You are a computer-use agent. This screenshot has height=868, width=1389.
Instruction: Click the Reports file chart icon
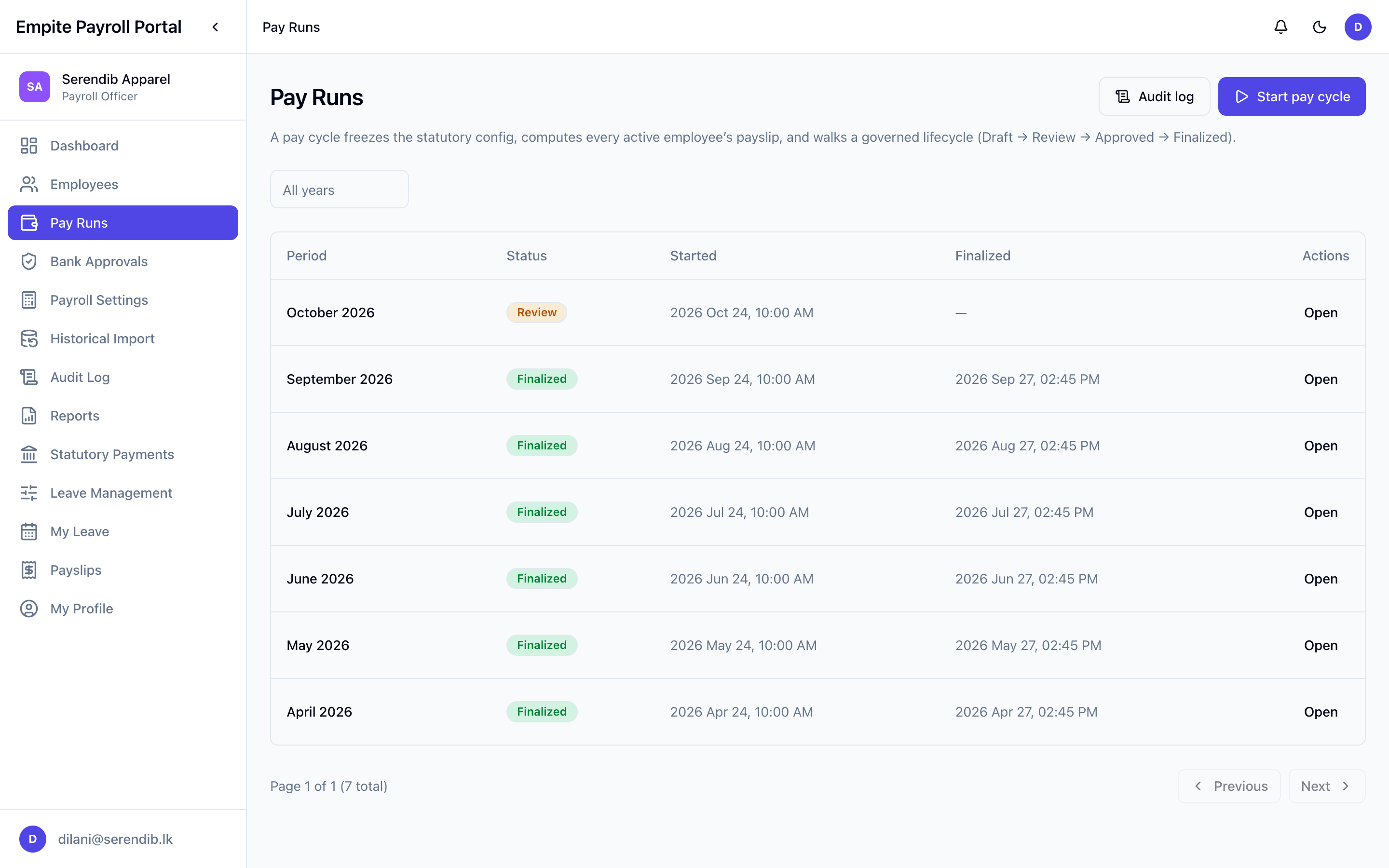tap(29, 416)
